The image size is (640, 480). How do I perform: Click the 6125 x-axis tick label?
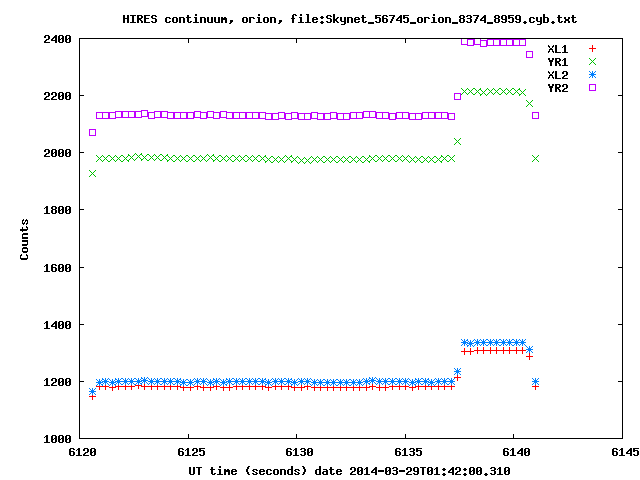tap(191, 452)
